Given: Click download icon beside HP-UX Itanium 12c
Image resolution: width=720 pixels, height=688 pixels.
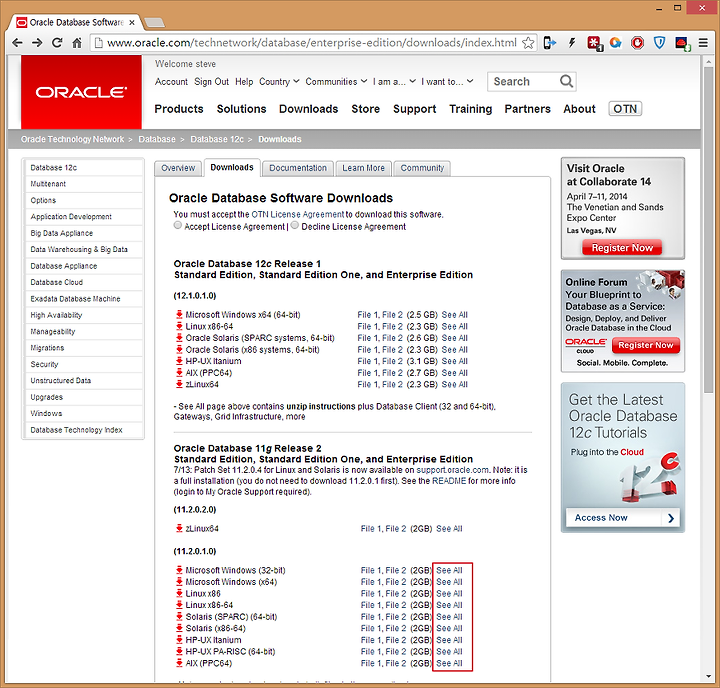Looking at the screenshot, I should click(x=179, y=361).
